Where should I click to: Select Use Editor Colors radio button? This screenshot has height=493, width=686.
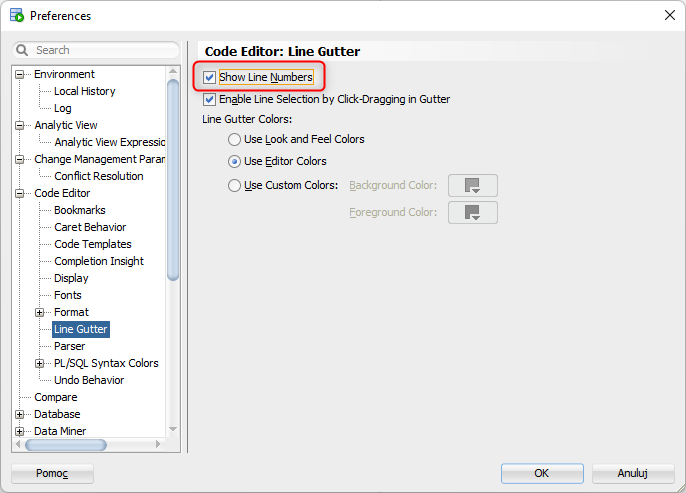point(235,162)
